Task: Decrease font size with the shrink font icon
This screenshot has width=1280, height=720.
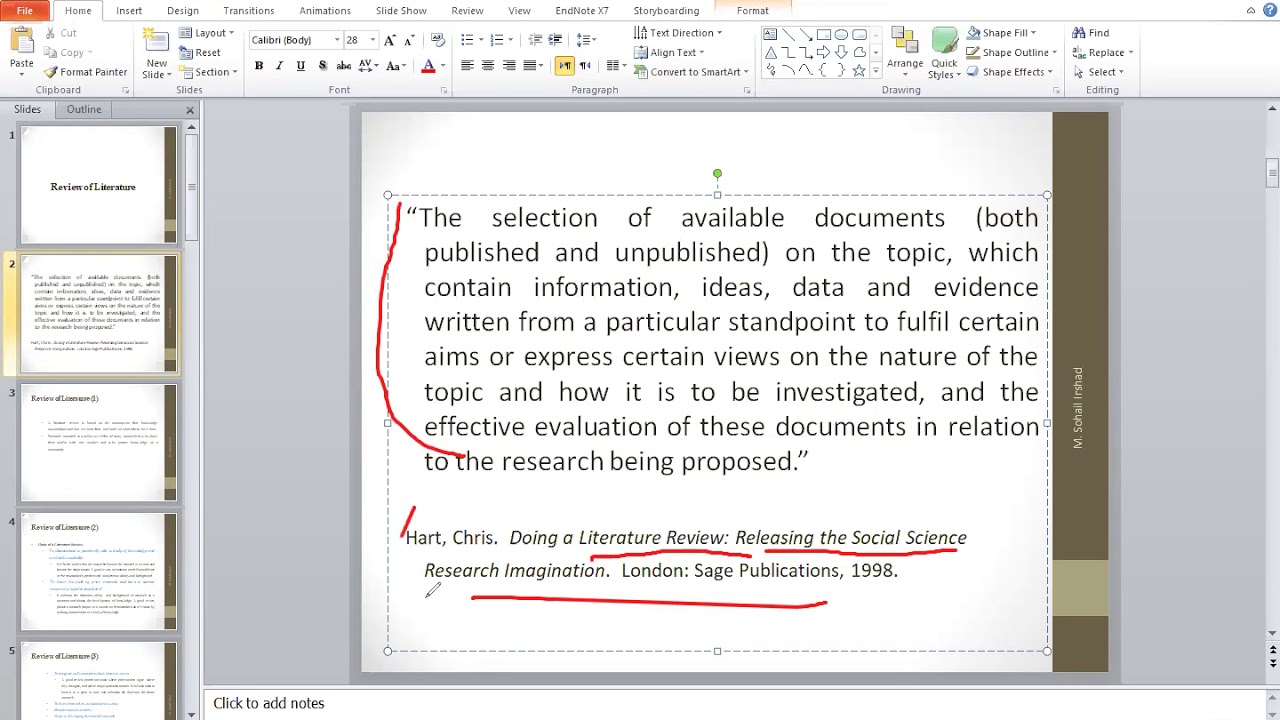Action: [x=411, y=40]
